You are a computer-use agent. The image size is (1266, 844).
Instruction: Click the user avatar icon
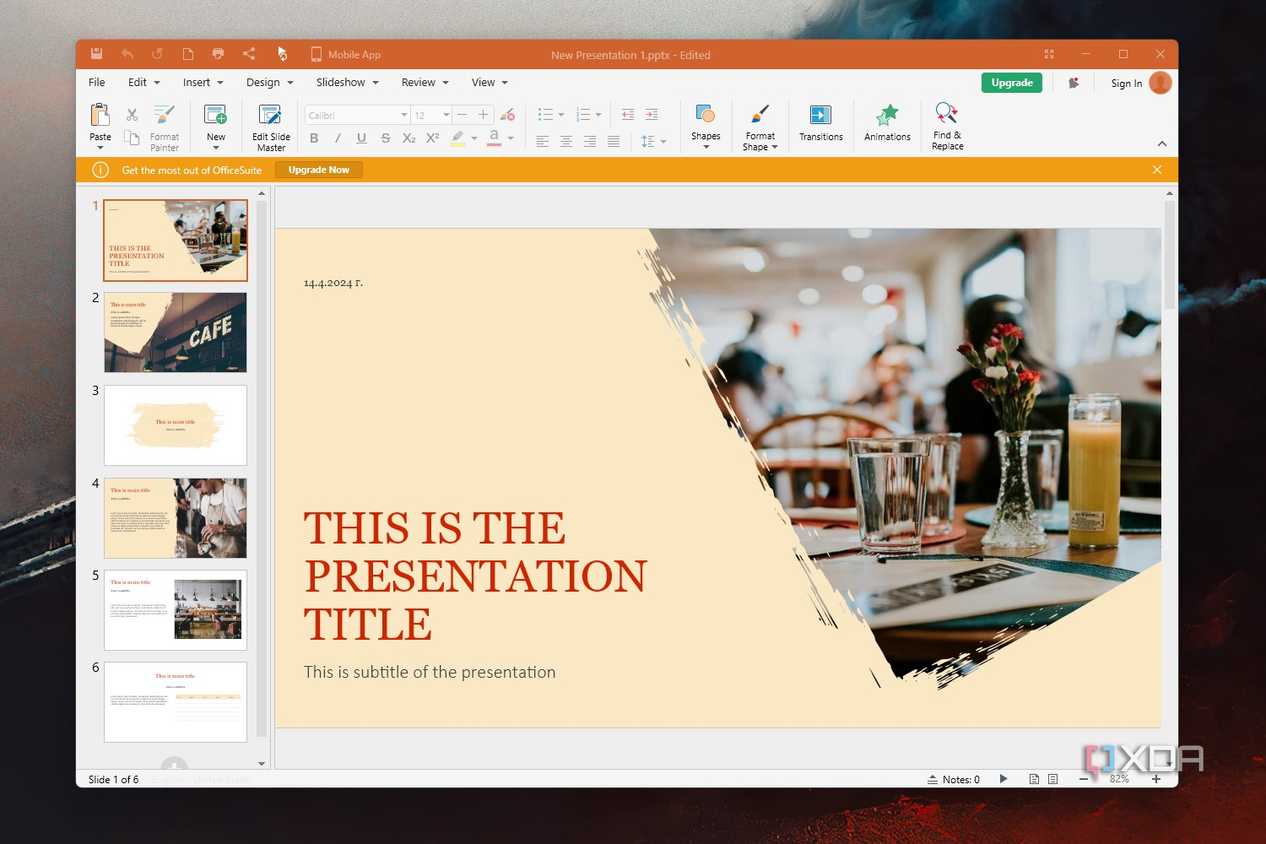[1160, 83]
